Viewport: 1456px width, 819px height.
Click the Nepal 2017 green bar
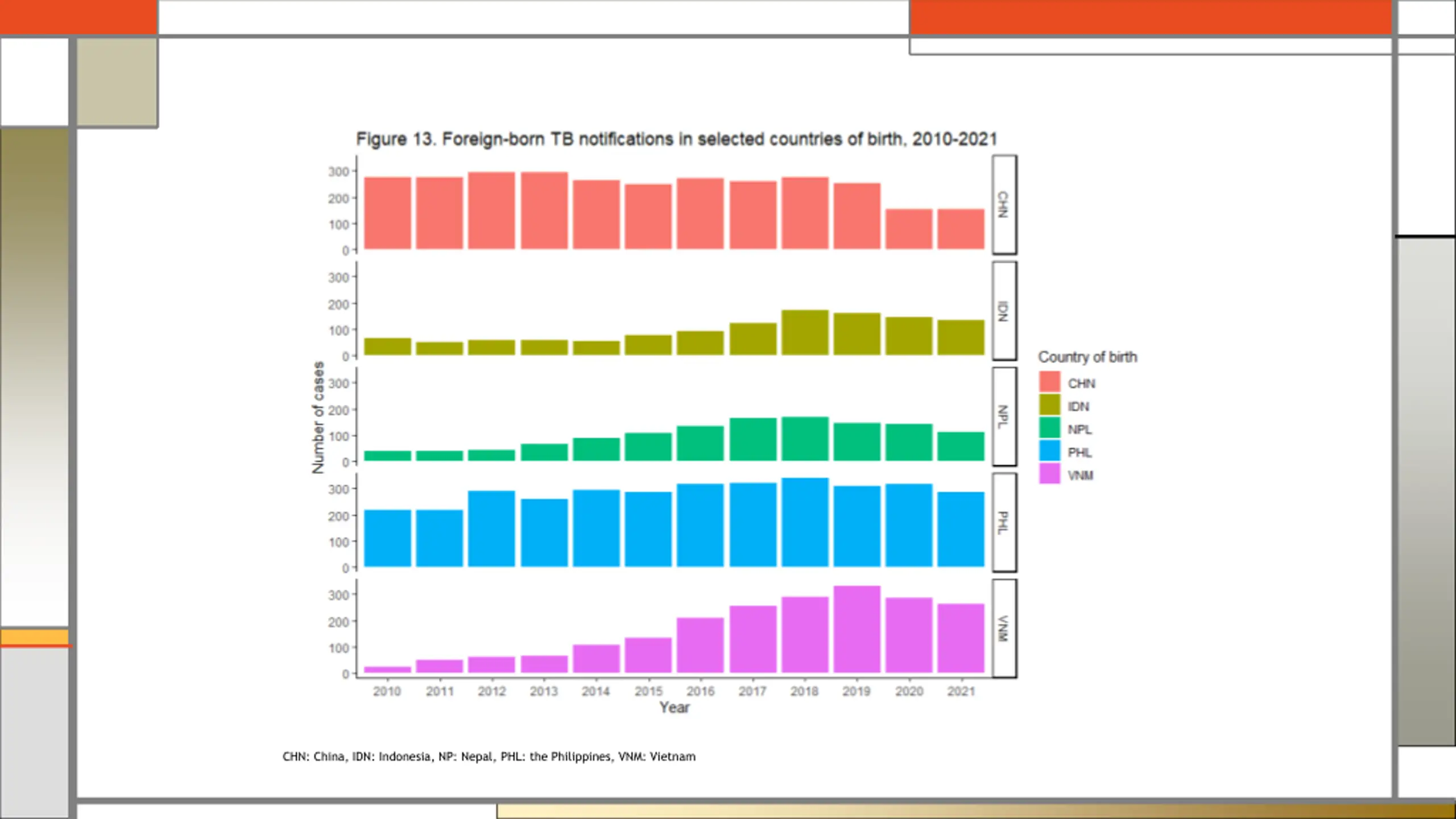click(753, 439)
